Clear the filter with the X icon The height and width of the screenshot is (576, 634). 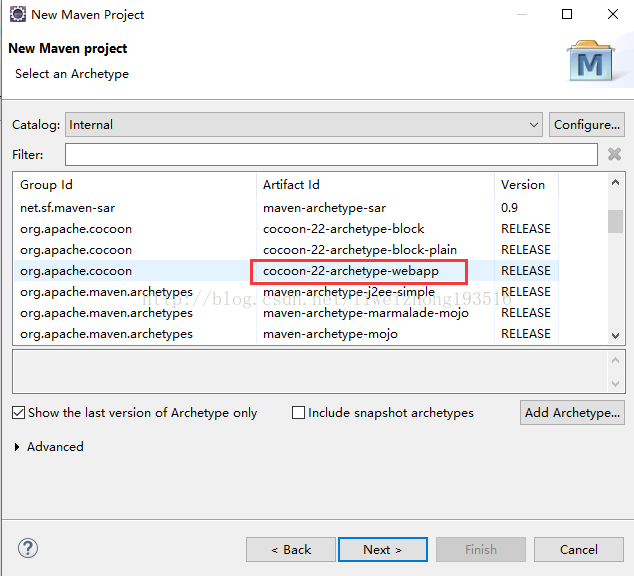614,154
